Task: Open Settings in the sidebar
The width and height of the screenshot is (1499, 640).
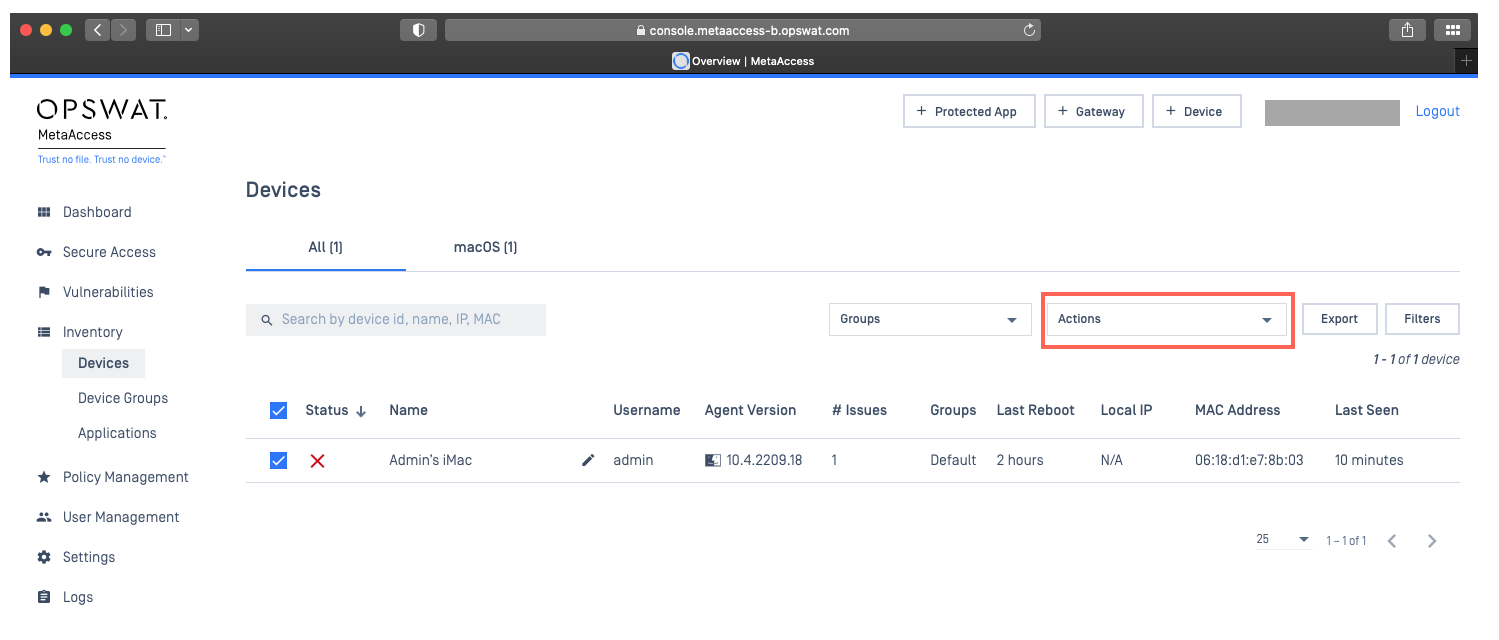Action: [x=89, y=557]
